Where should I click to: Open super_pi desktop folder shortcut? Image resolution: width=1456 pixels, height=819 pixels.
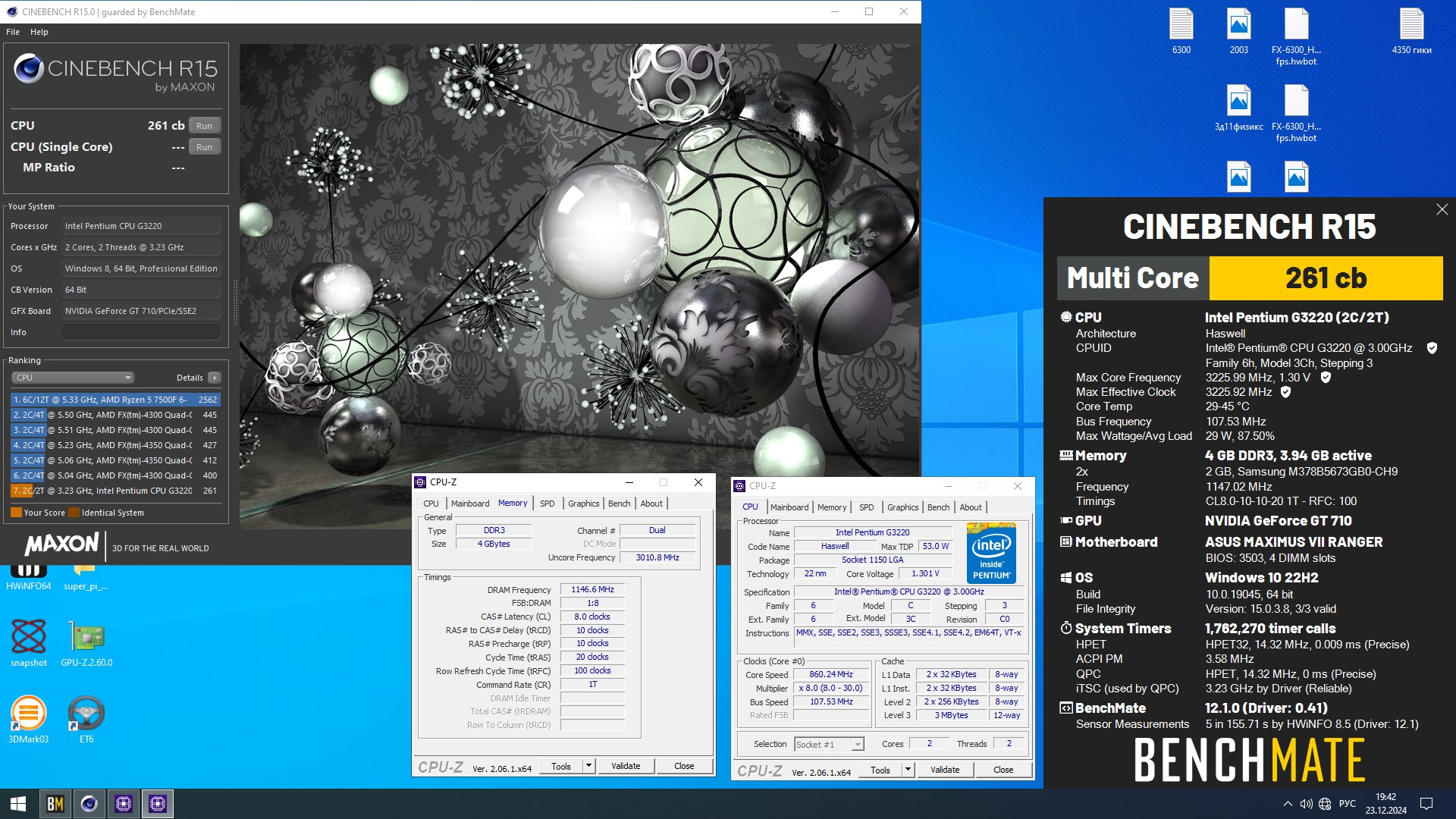tap(85, 576)
